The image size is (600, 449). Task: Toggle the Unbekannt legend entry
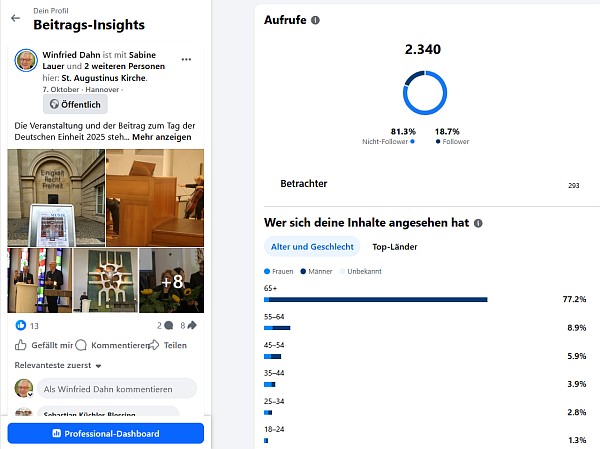pyautogui.click(x=361, y=271)
